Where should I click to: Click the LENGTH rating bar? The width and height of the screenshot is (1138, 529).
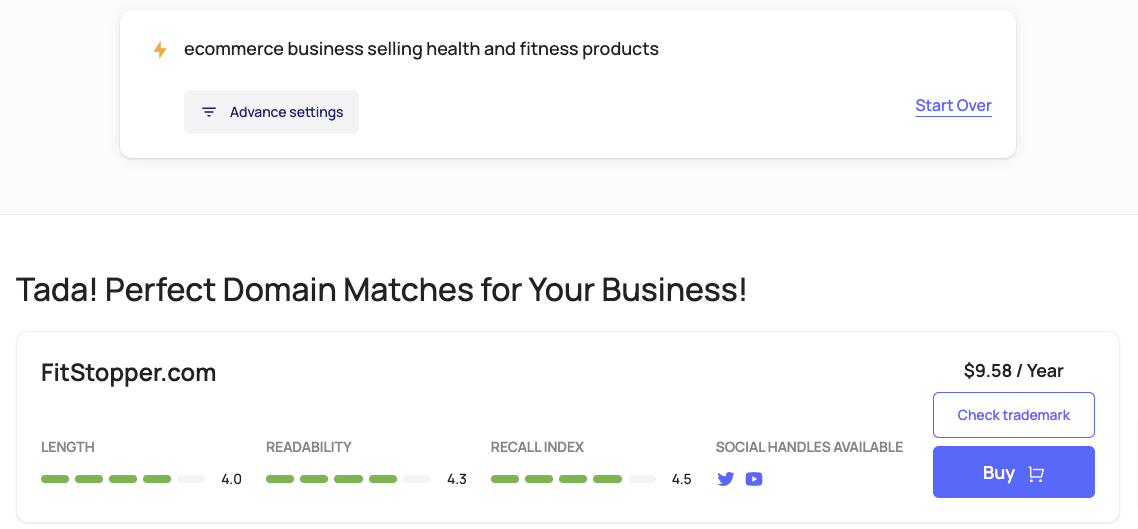tap(122, 479)
